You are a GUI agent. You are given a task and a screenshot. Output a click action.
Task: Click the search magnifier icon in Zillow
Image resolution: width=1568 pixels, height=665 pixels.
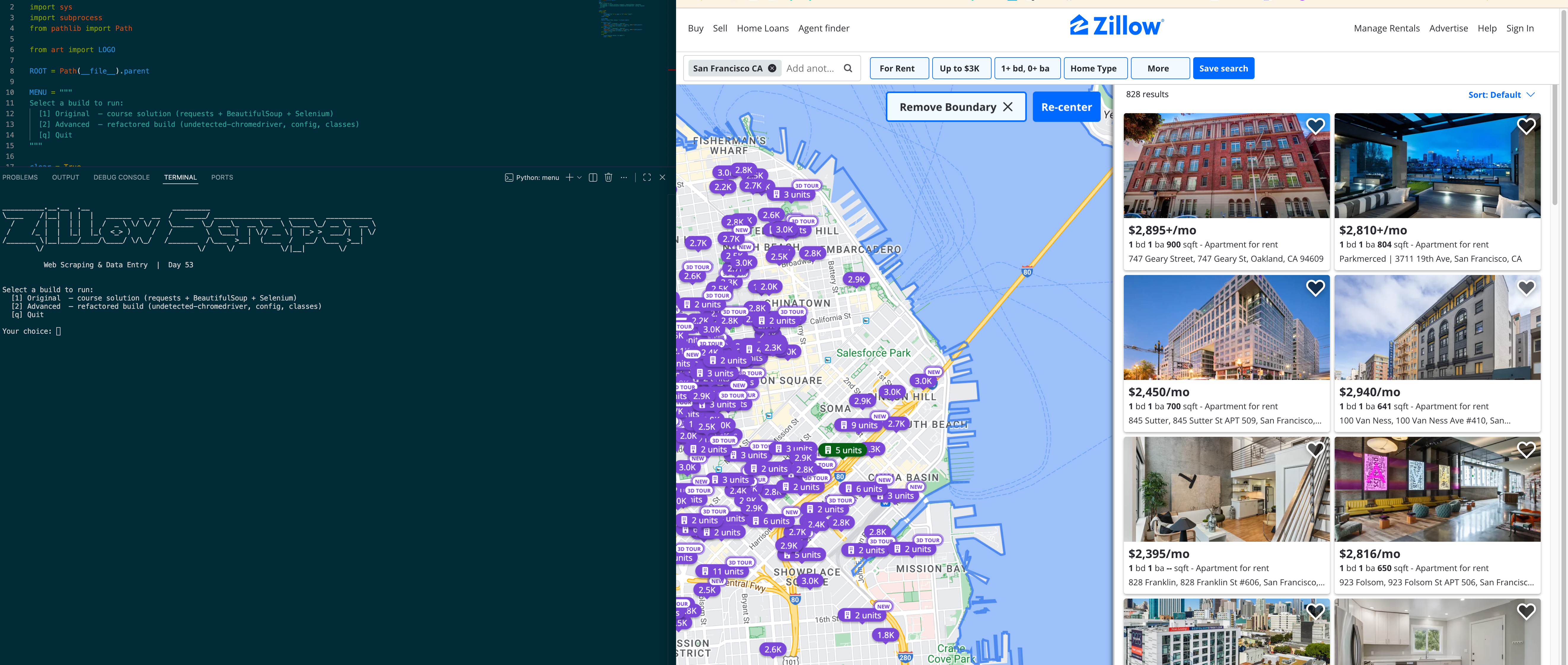pyautogui.click(x=848, y=68)
